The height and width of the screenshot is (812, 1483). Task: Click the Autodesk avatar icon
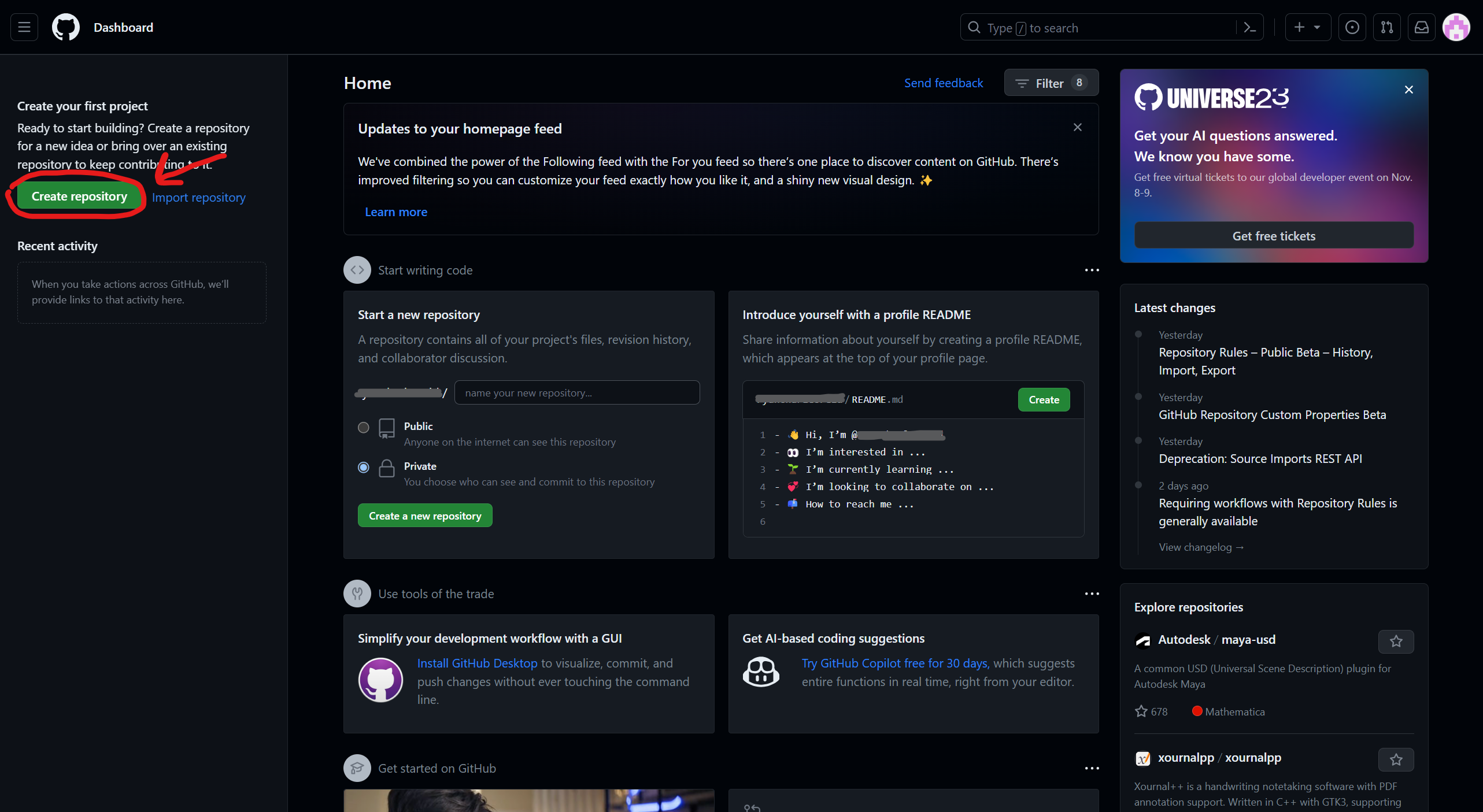1143,640
